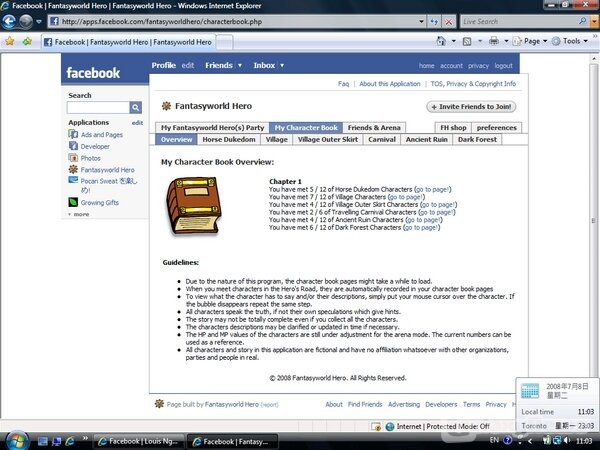Switch to the Horse Dukedom tab

230,140
